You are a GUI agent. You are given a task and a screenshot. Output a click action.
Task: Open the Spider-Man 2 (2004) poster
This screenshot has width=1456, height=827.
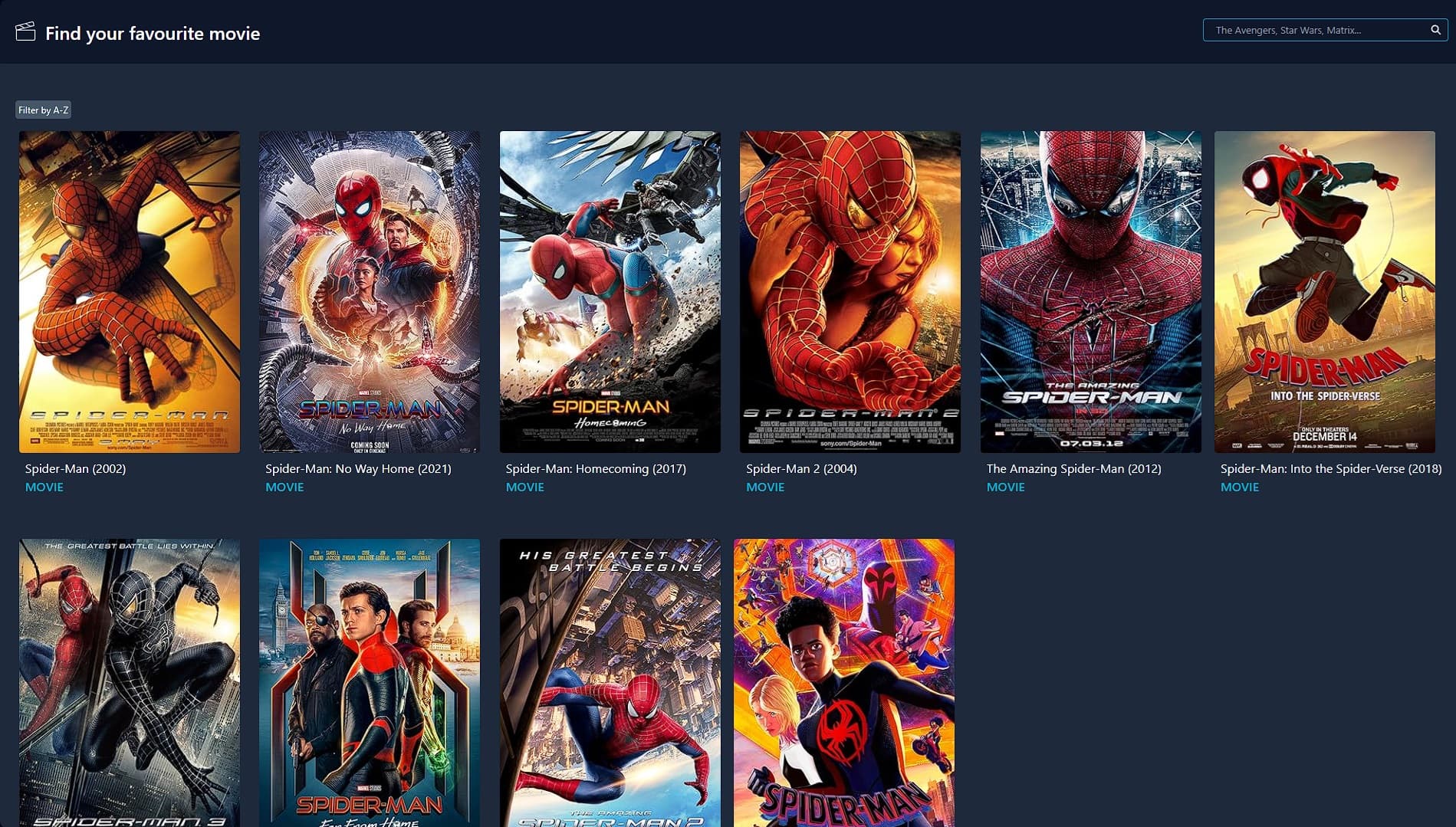click(850, 291)
